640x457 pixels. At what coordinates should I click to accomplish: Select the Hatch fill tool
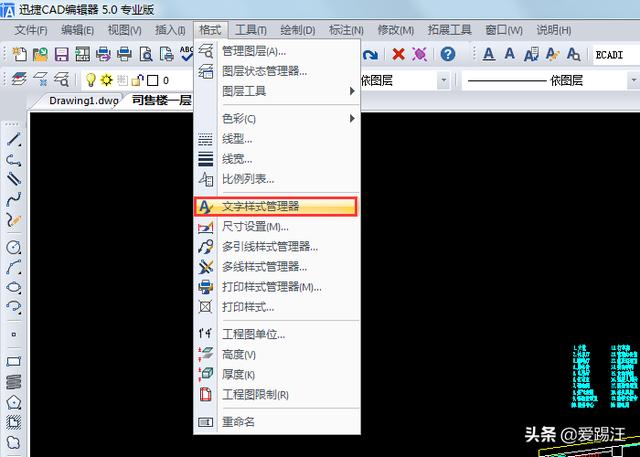pyautogui.click(x=13, y=422)
